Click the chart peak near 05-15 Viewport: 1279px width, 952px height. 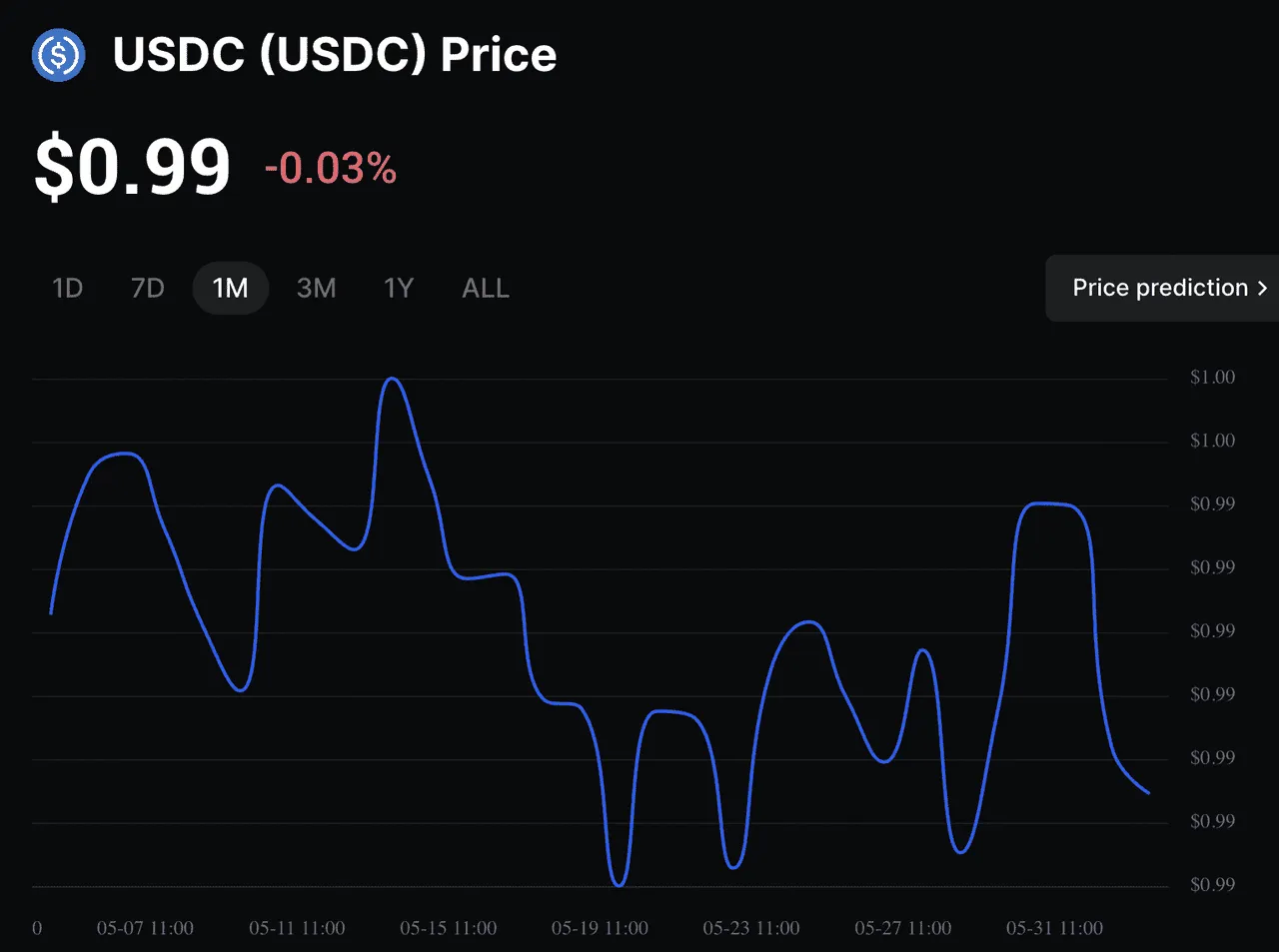pyautogui.click(x=393, y=380)
